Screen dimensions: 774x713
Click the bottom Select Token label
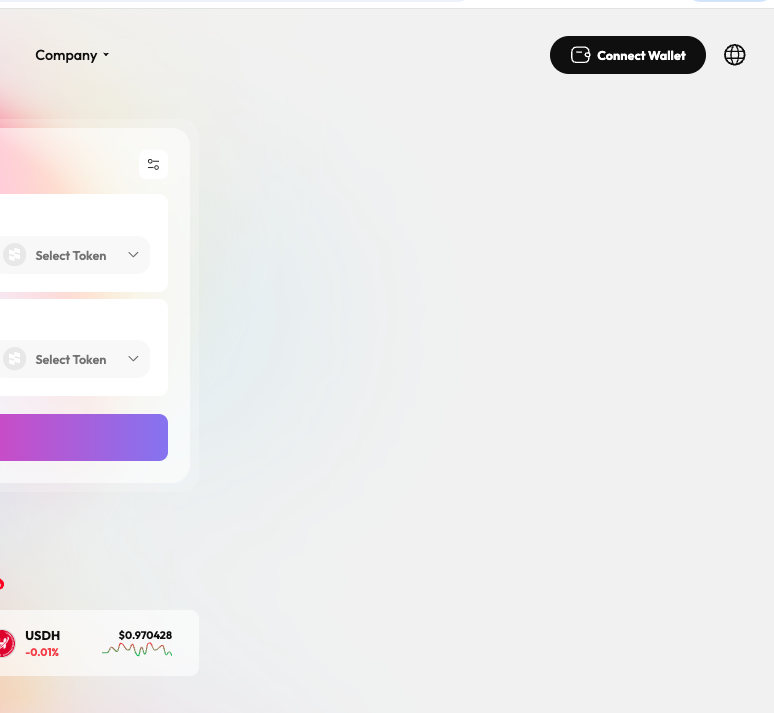[71, 359]
